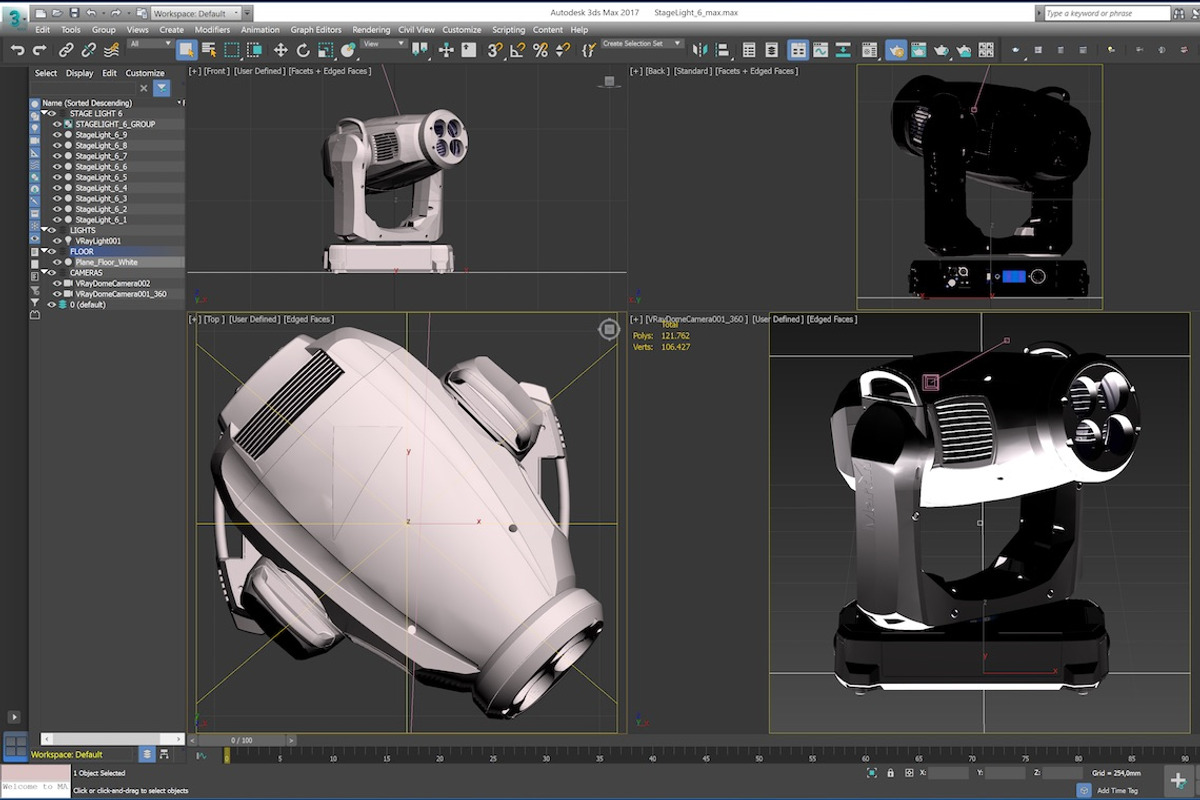Open the Scripting menu
The height and width of the screenshot is (800, 1200).
[x=508, y=30]
